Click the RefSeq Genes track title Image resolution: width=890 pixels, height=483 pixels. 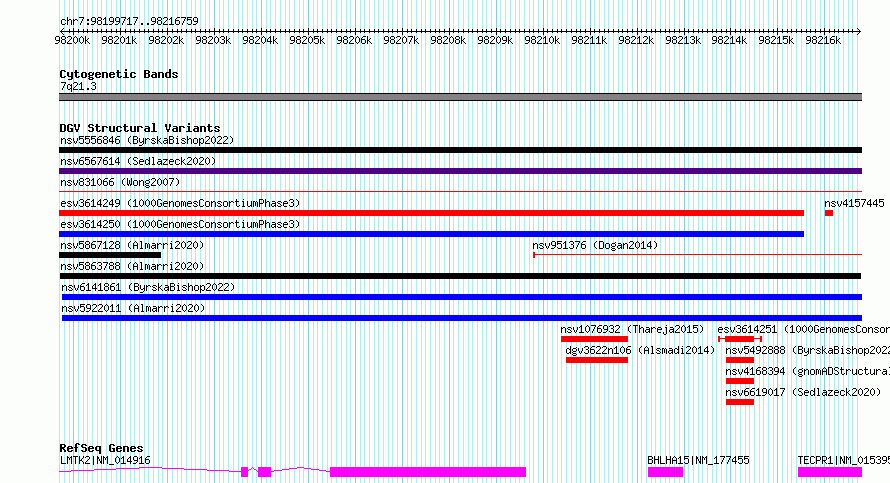coord(101,448)
